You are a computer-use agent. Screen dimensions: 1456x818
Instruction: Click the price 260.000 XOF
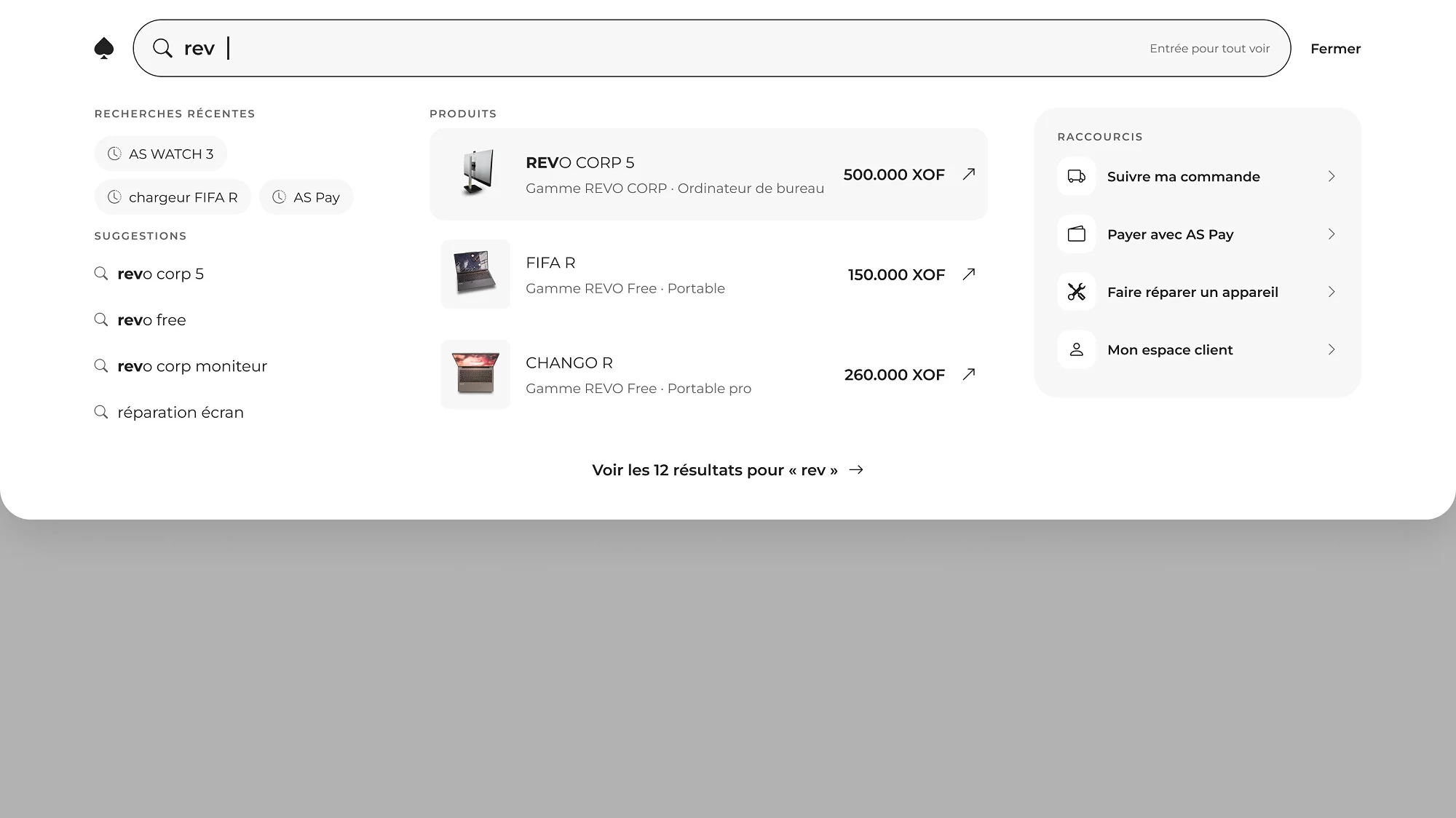click(x=895, y=375)
